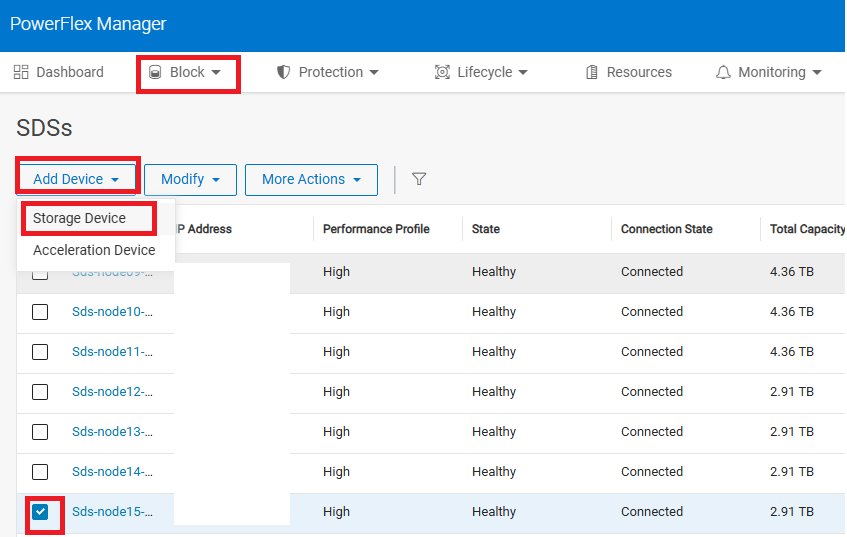Click the PowerFlex Manager title
This screenshot has width=847, height=537.
click(88, 24)
